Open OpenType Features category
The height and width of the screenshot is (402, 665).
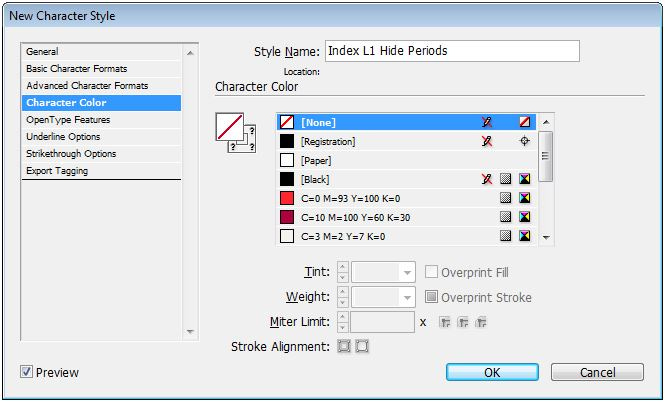(x=101, y=120)
